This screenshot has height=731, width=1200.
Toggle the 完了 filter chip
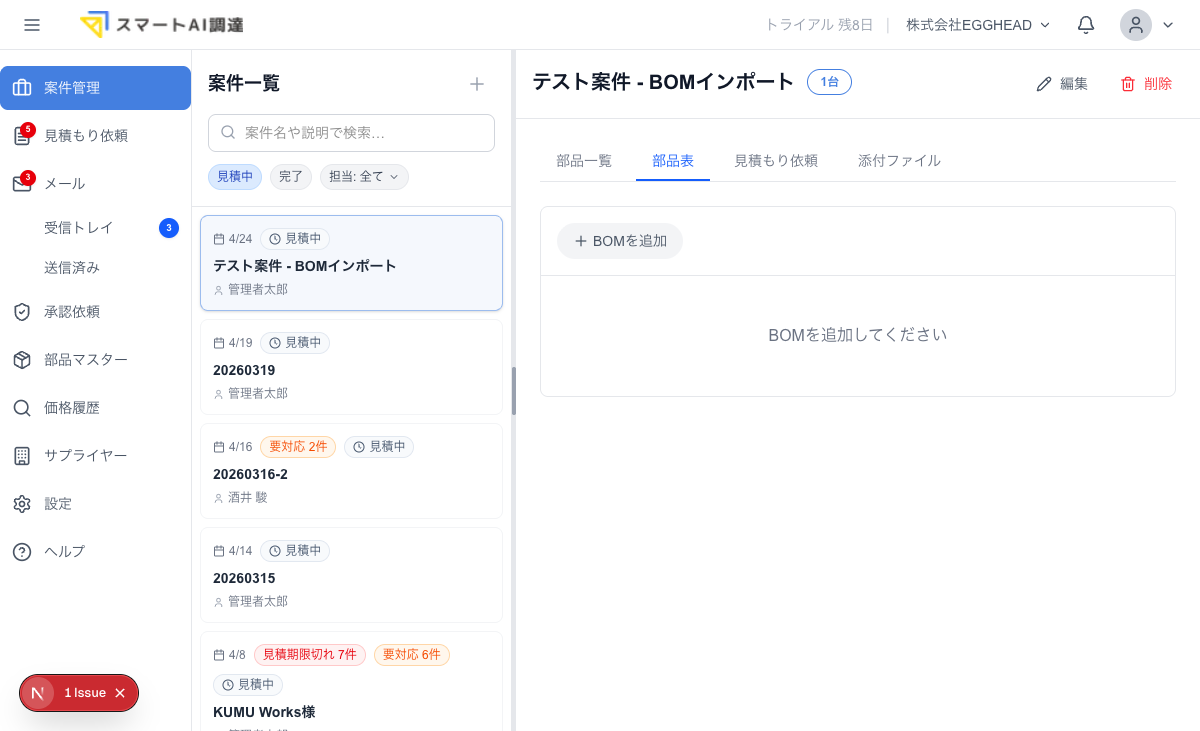(x=291, y=177)
